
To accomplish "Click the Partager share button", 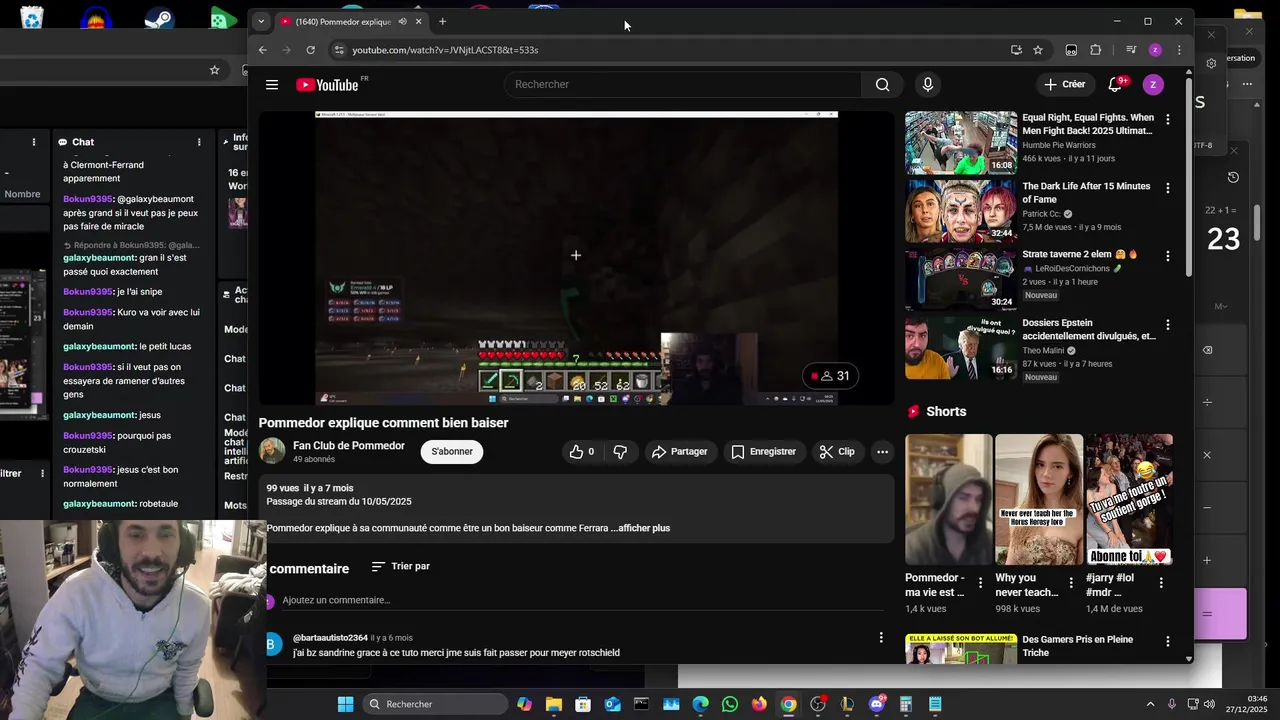I will pyautogui.click(x=680, y=452).
